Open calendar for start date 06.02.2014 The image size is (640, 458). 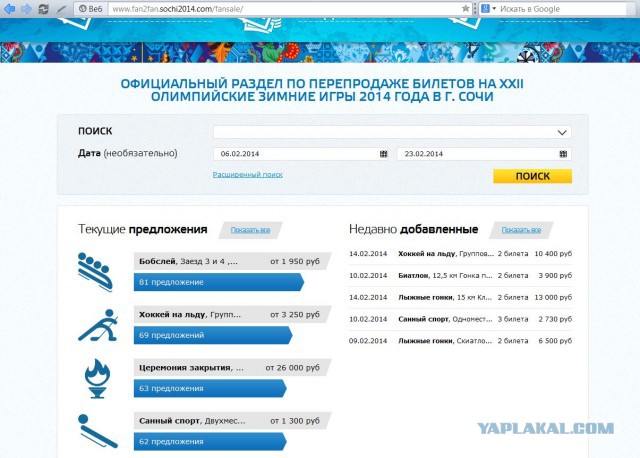(x=383, y=154)
